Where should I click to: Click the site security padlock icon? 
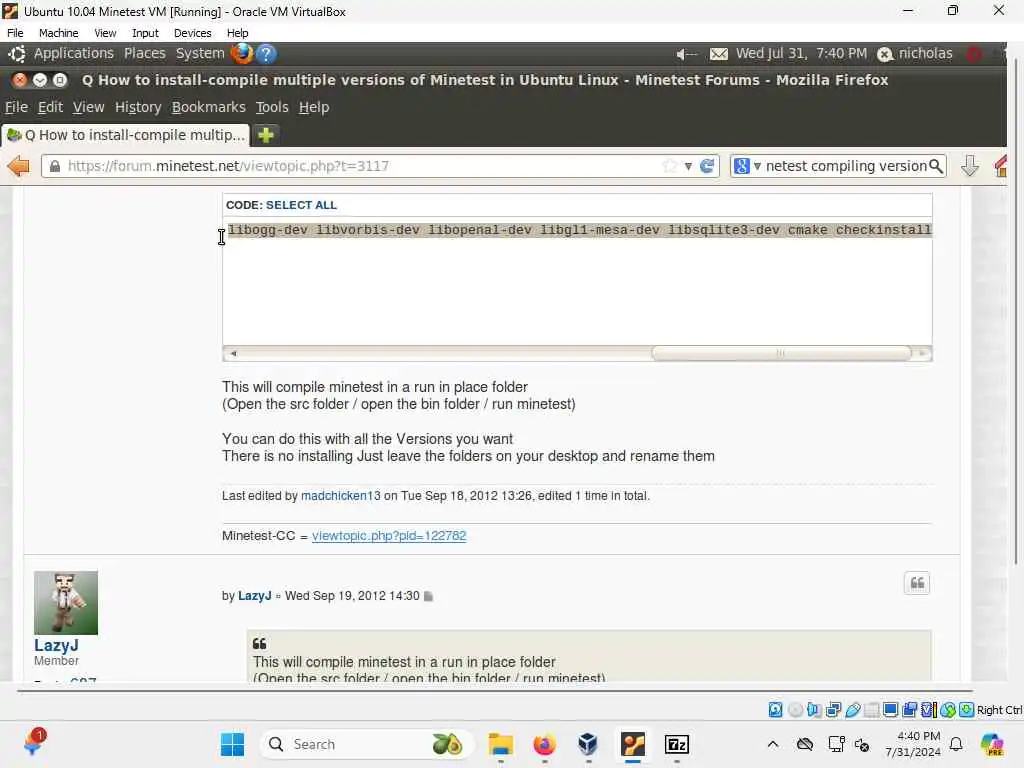point(55,166)
